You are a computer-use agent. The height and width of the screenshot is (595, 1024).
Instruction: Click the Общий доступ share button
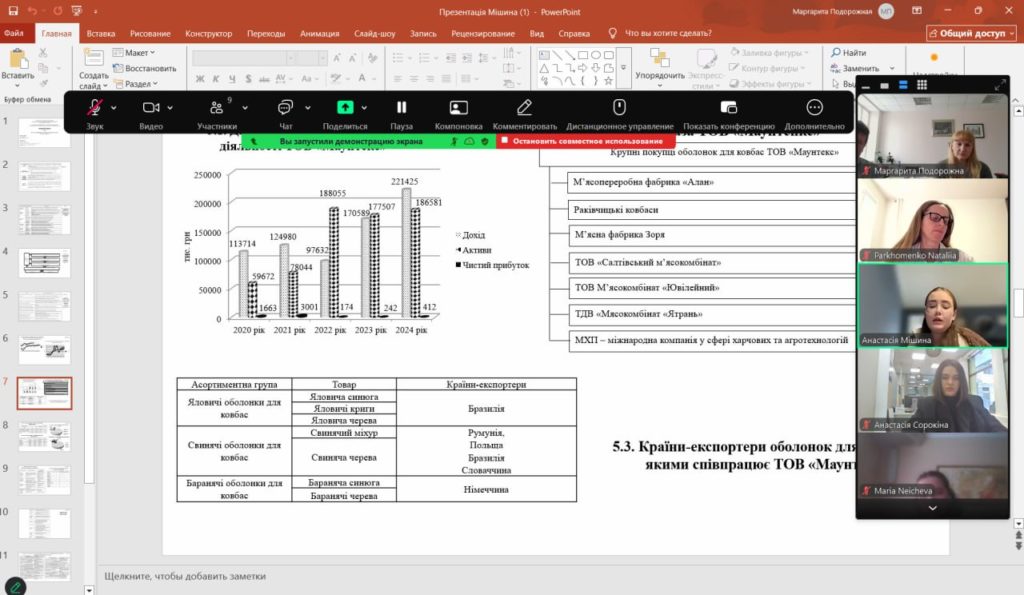click(971, 32)
